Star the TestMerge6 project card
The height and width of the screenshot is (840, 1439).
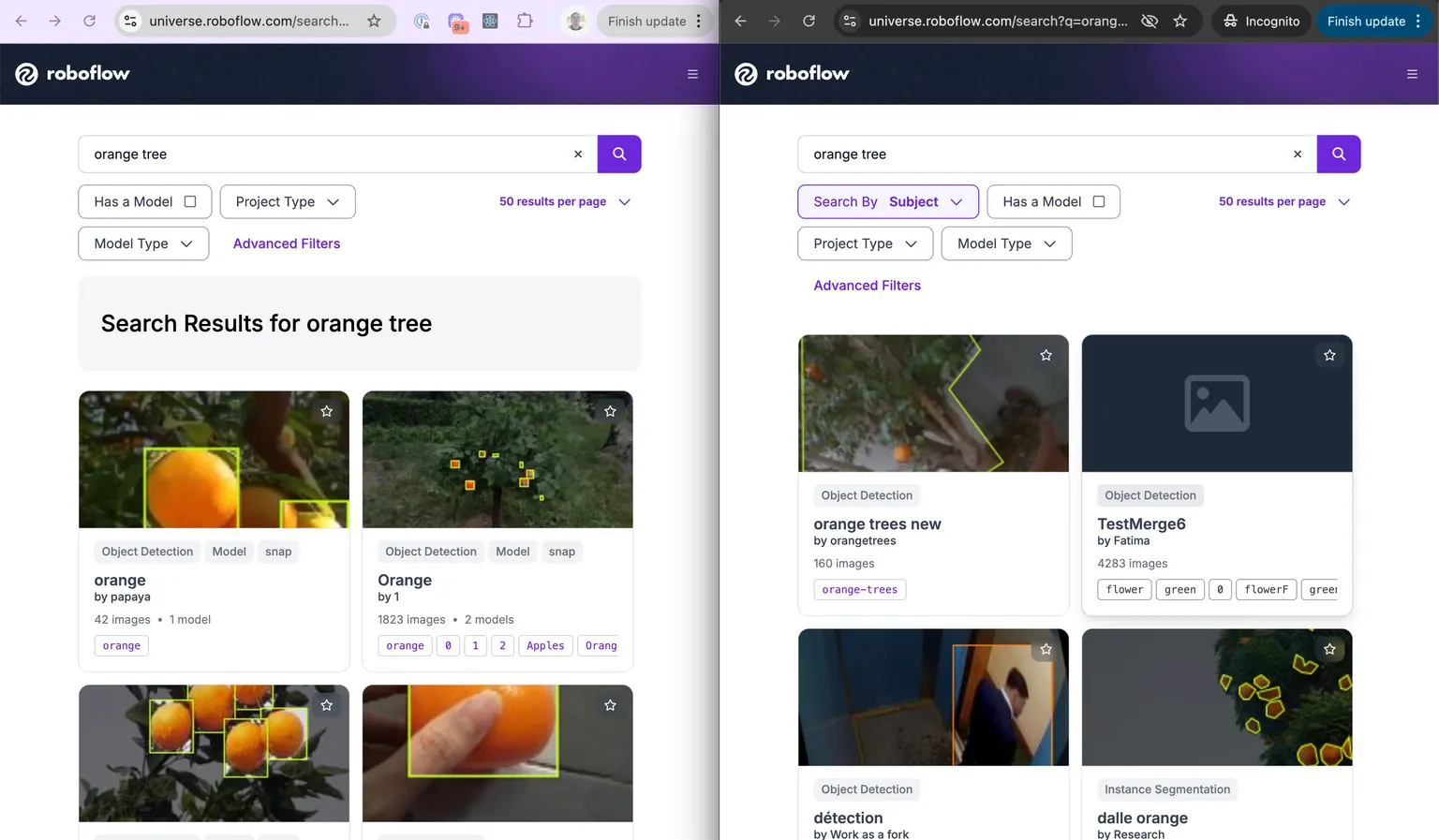[1329, 355]
